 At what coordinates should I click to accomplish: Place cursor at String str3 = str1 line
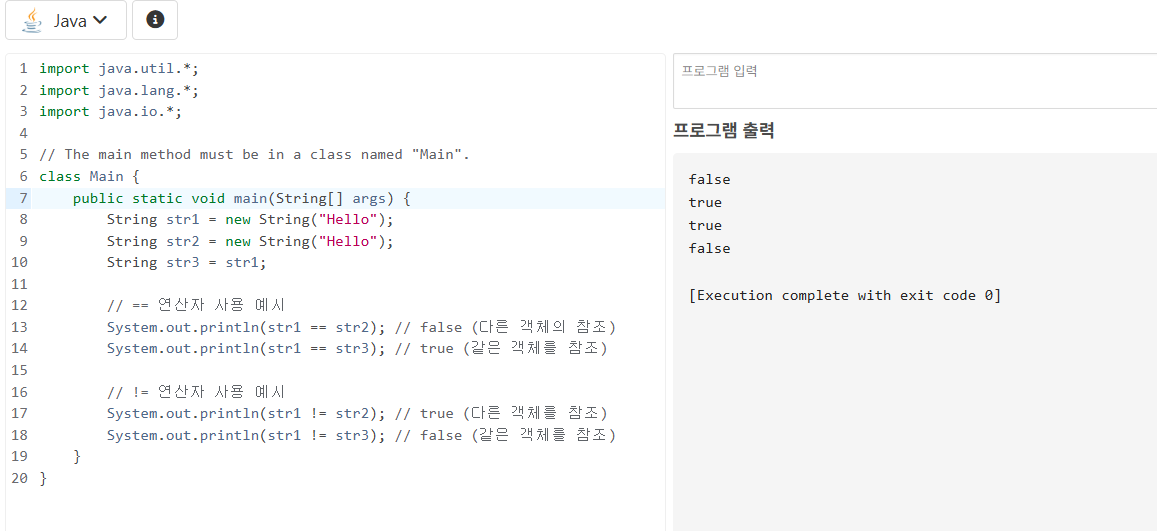(x=186, y=263)
